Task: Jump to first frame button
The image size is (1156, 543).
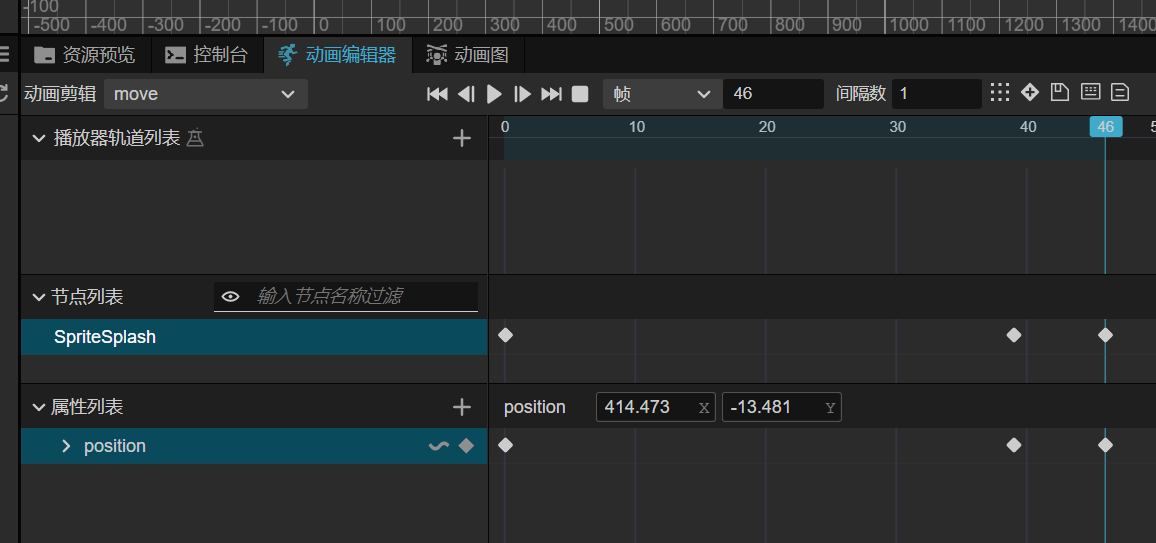Action: coord(437,94)
